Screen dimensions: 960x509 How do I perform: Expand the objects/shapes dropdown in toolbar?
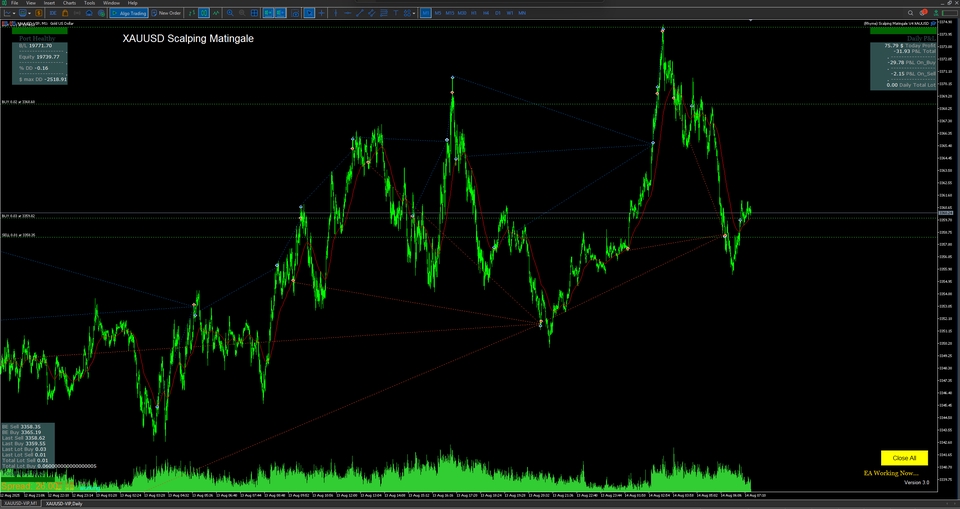tap(413, 13)
